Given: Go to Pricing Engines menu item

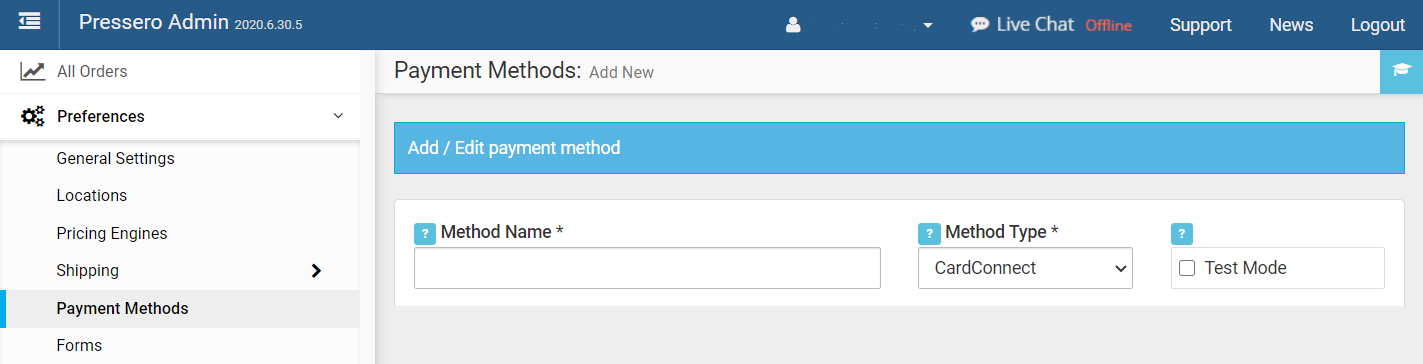Looking at the screenshot, I should [112, 233].
